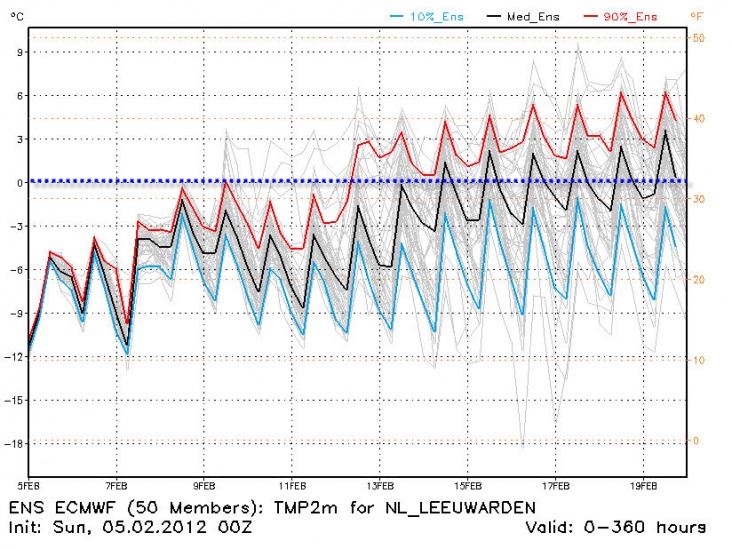Click the -15 value on Celsius axis
The height and width of the screenshot is (549, 732).
14,401
